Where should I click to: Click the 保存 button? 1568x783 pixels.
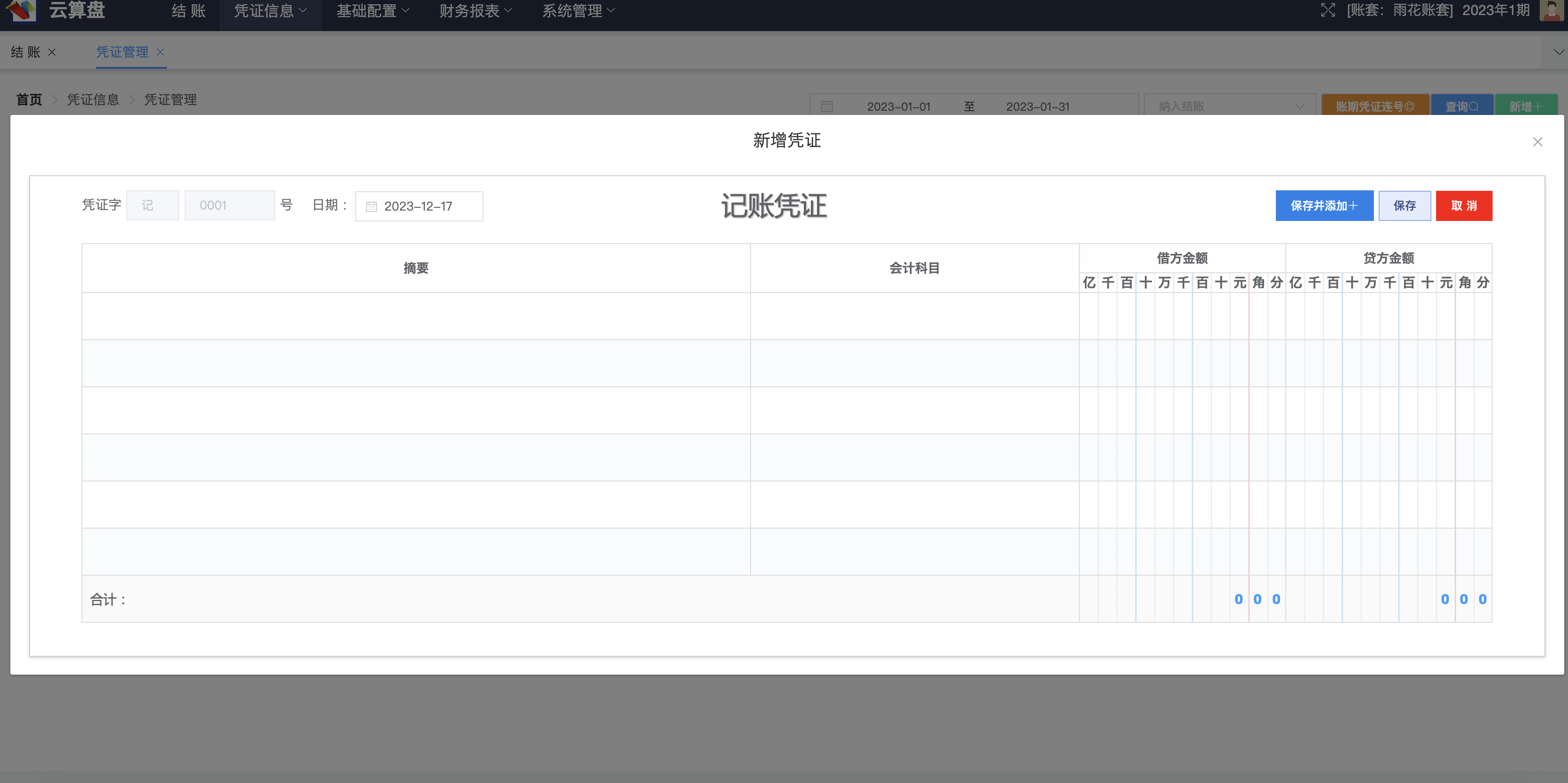1404,206
